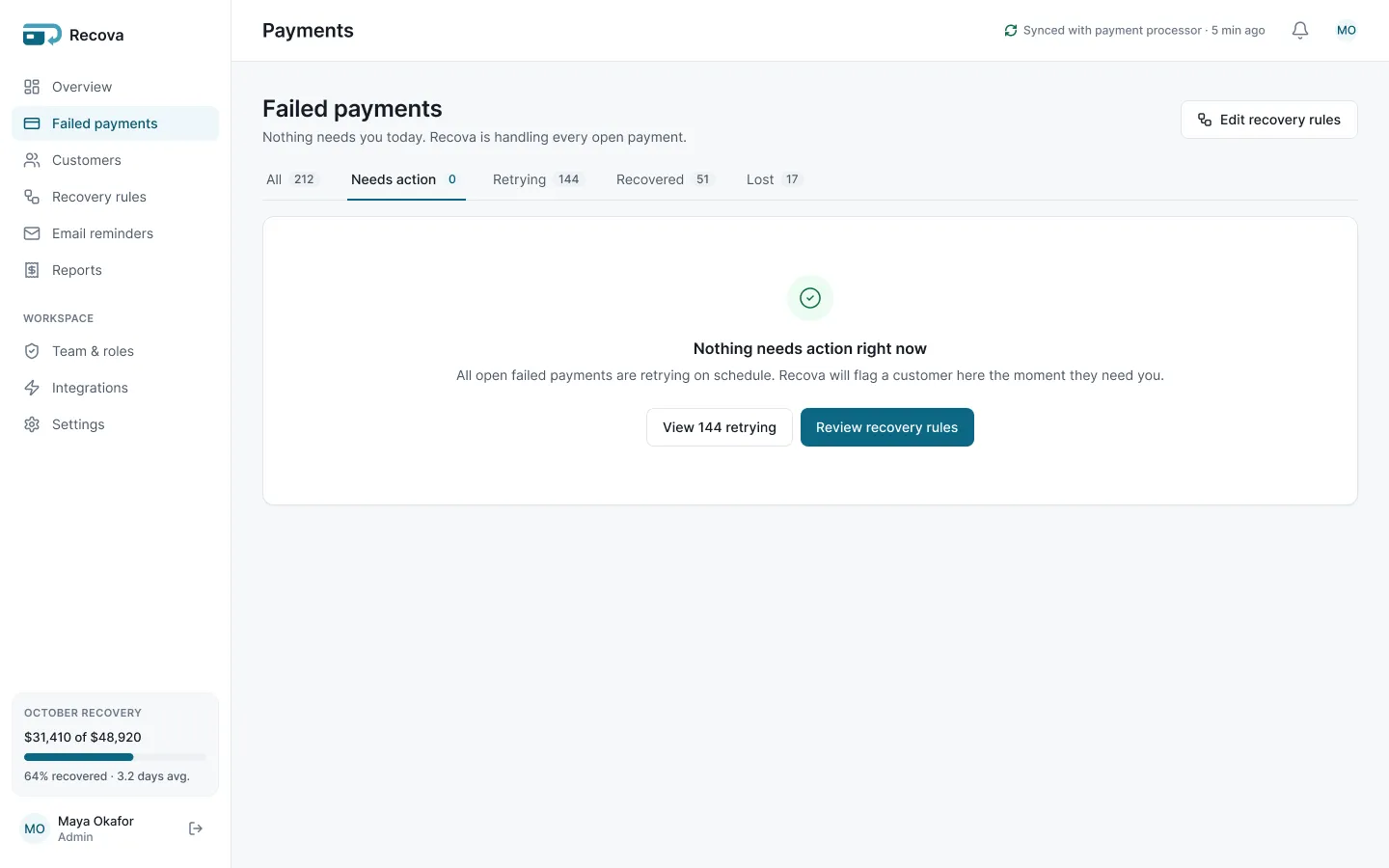The image size is (1389, 868).
Task: Switch to the All tab
Action: [291, 179]
